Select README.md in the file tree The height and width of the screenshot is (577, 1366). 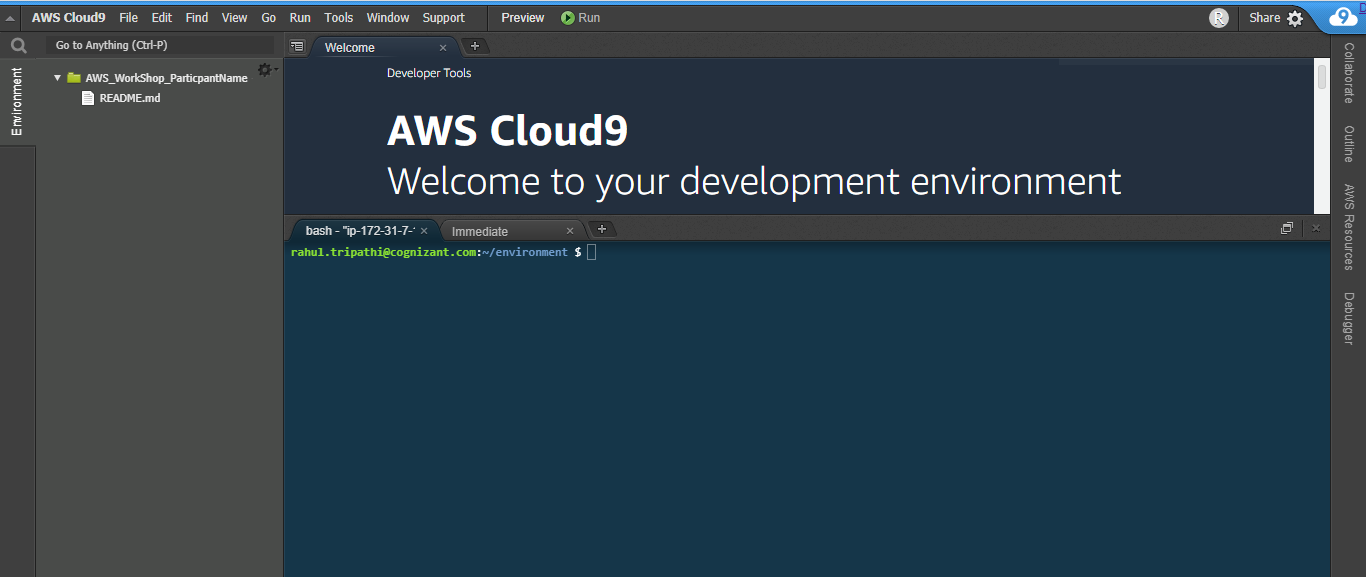129,98
